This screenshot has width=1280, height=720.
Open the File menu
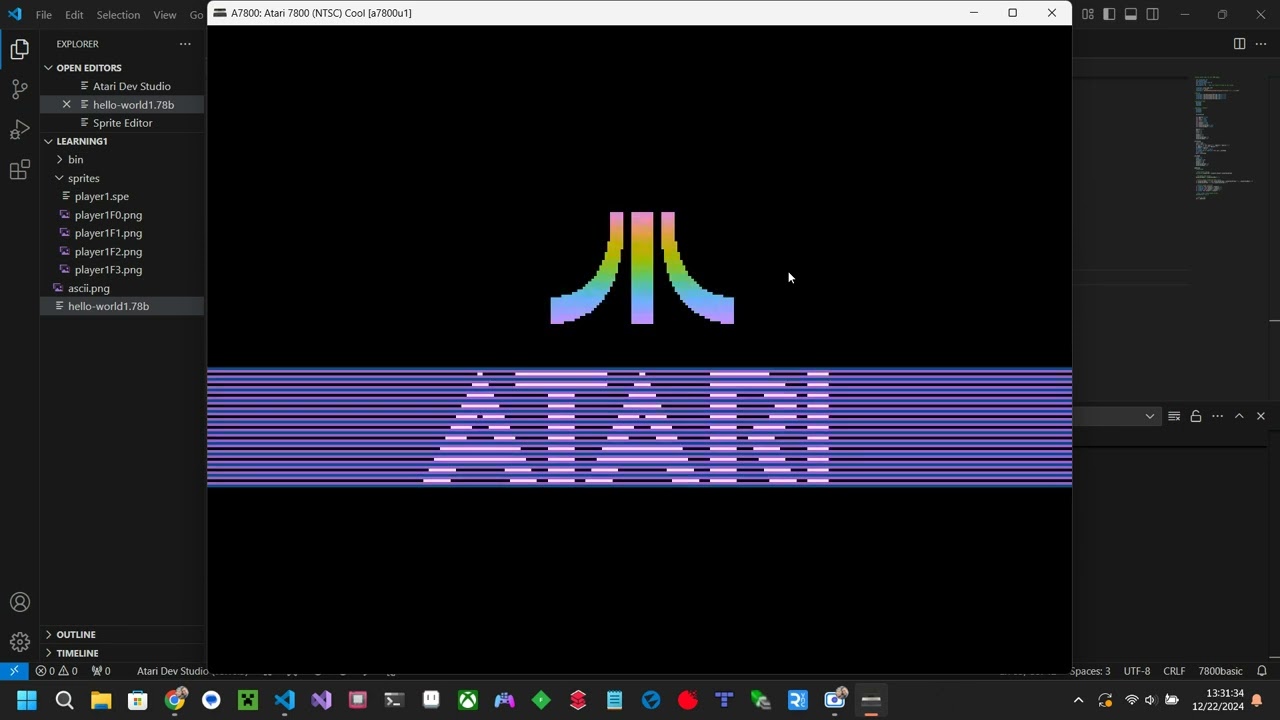click(x=44, y=15)
